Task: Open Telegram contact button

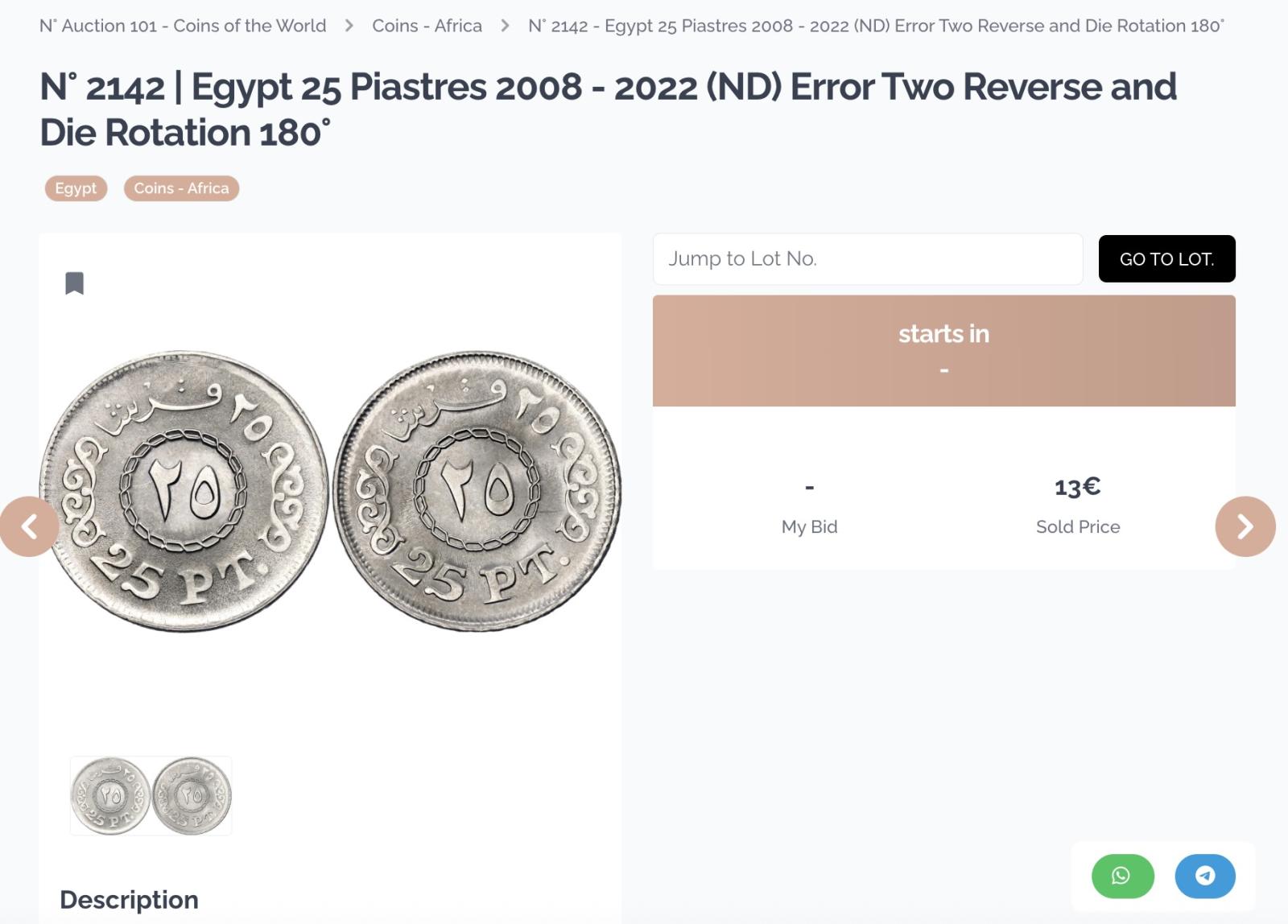Action: (1205, 876)
